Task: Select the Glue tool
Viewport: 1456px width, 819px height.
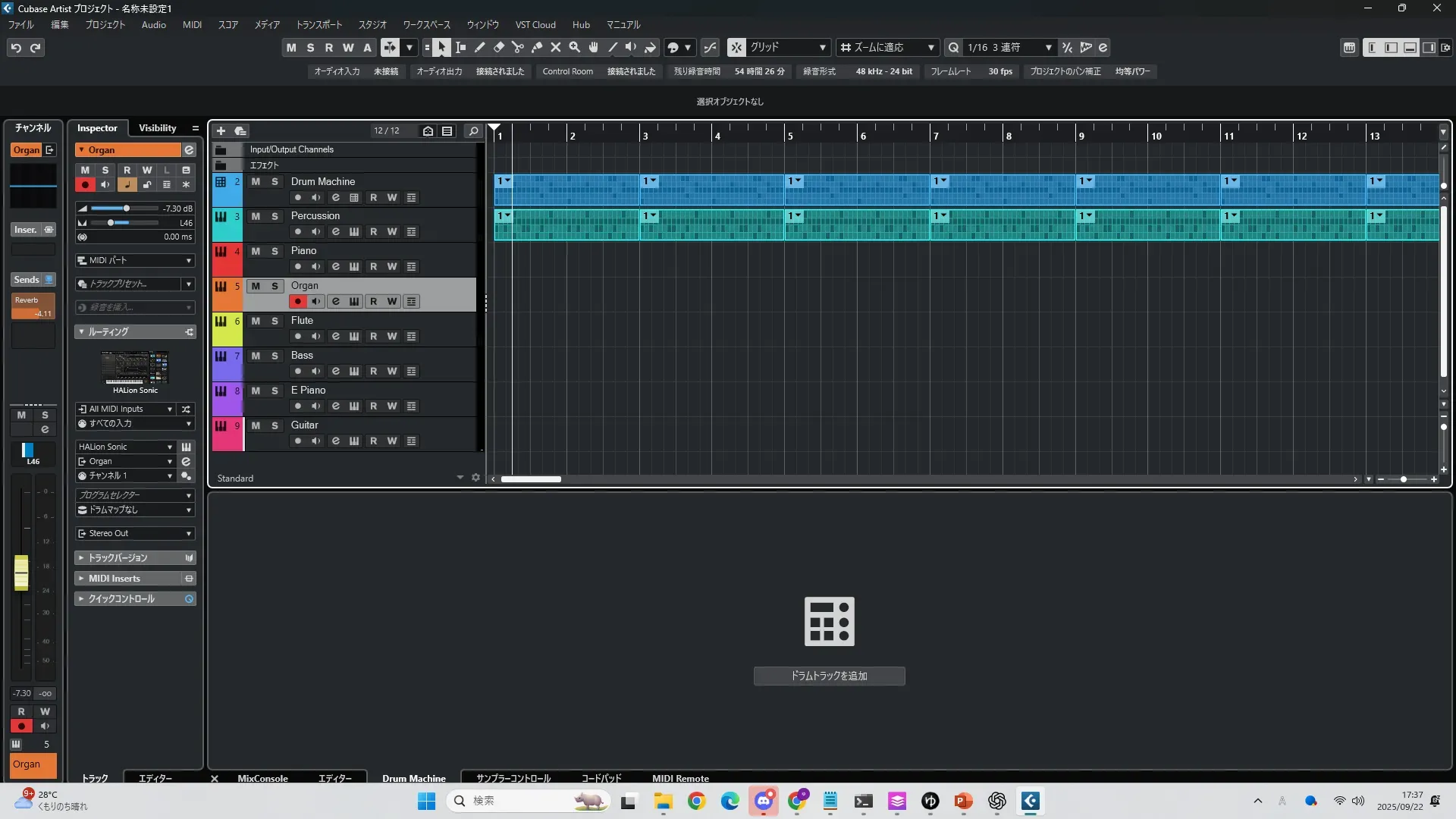Action: point(537,47)
